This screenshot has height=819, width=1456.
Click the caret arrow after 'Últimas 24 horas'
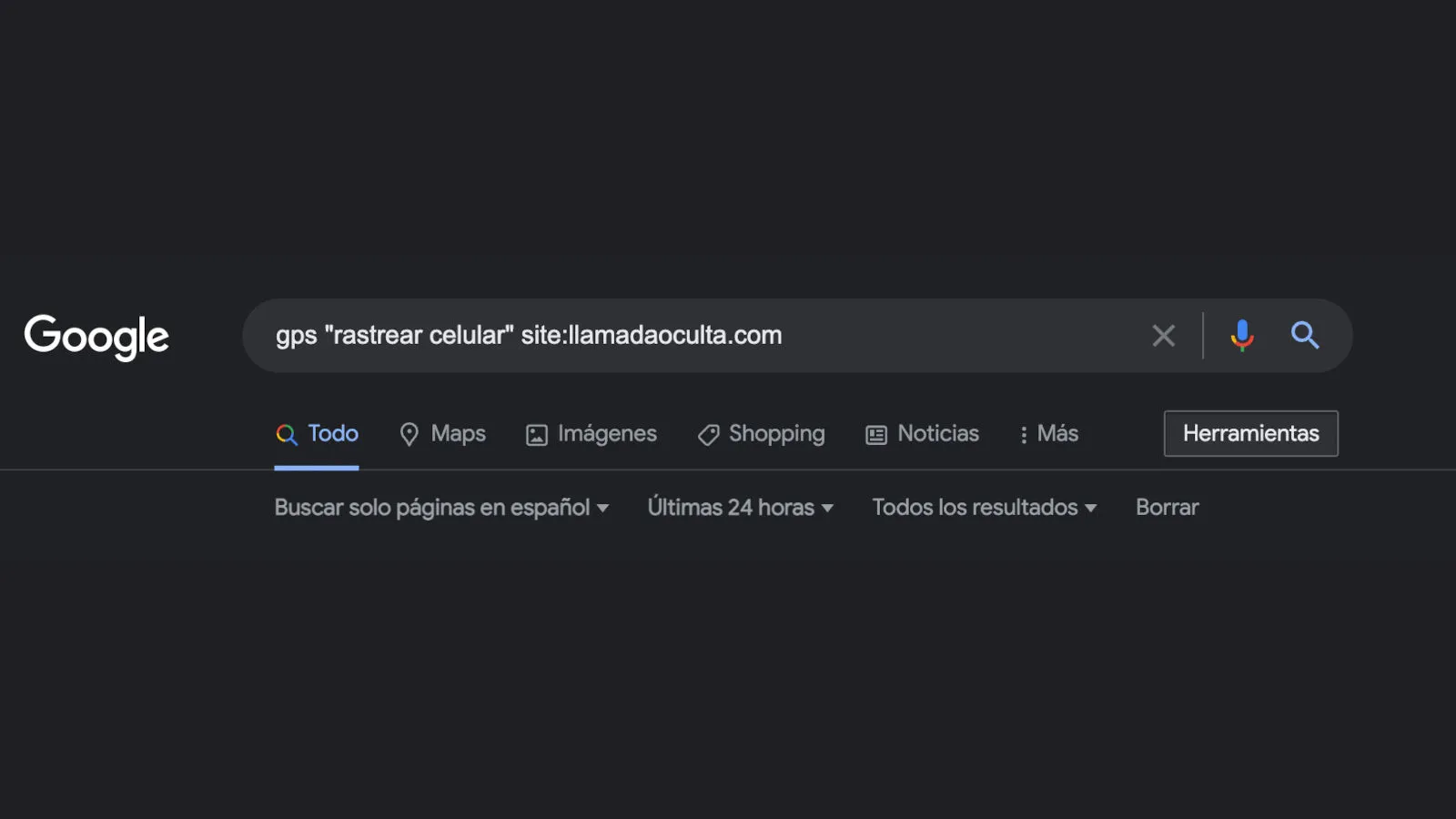click(827, 509)
